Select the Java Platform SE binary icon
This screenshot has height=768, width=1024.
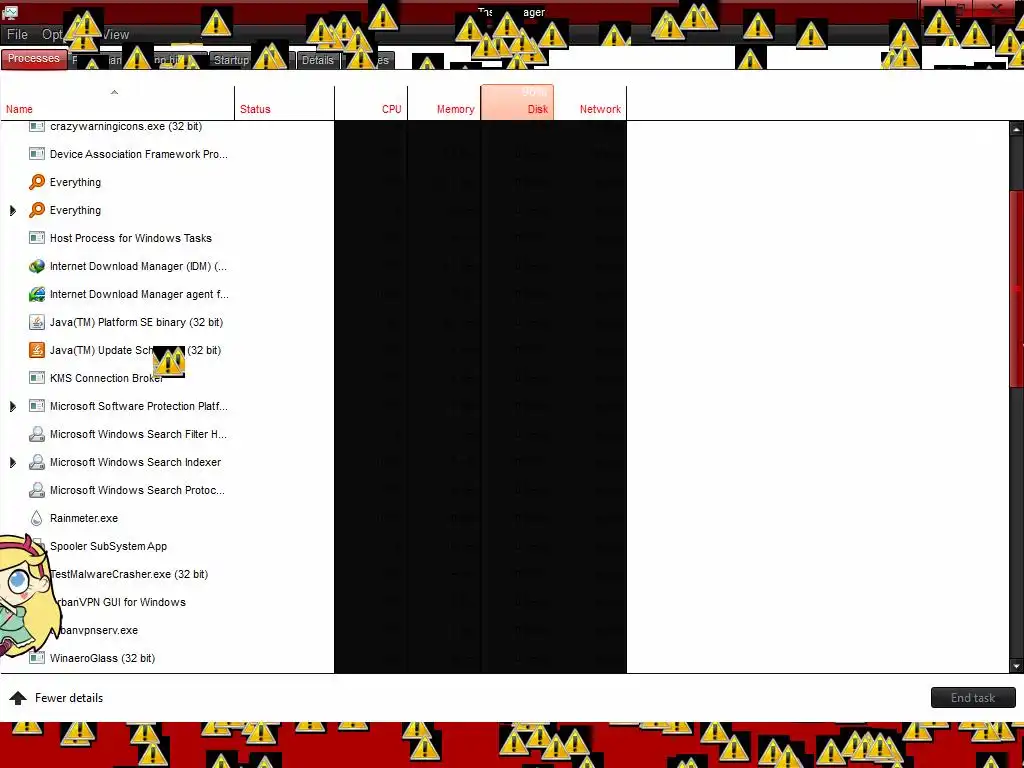[x=37, y=323]
